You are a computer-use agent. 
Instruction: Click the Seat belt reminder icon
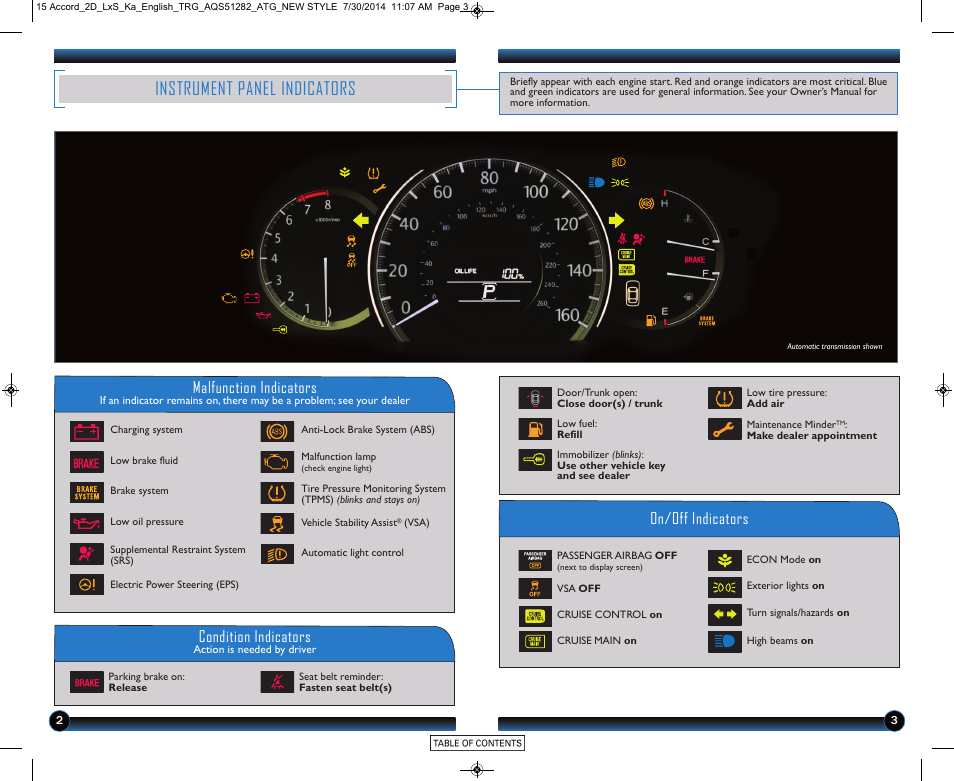coord(277,682)
